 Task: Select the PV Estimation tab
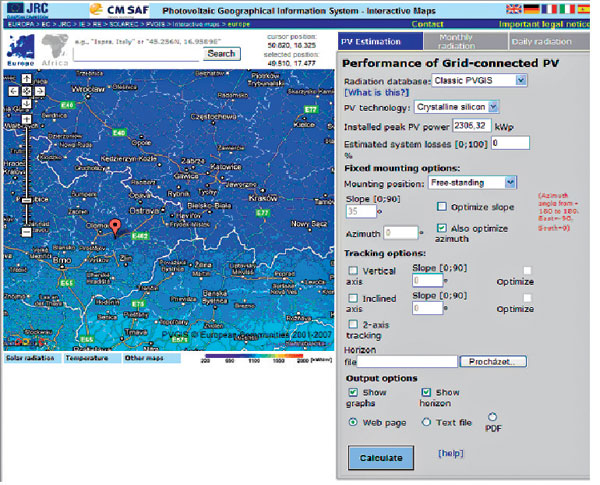click(380, 41)
